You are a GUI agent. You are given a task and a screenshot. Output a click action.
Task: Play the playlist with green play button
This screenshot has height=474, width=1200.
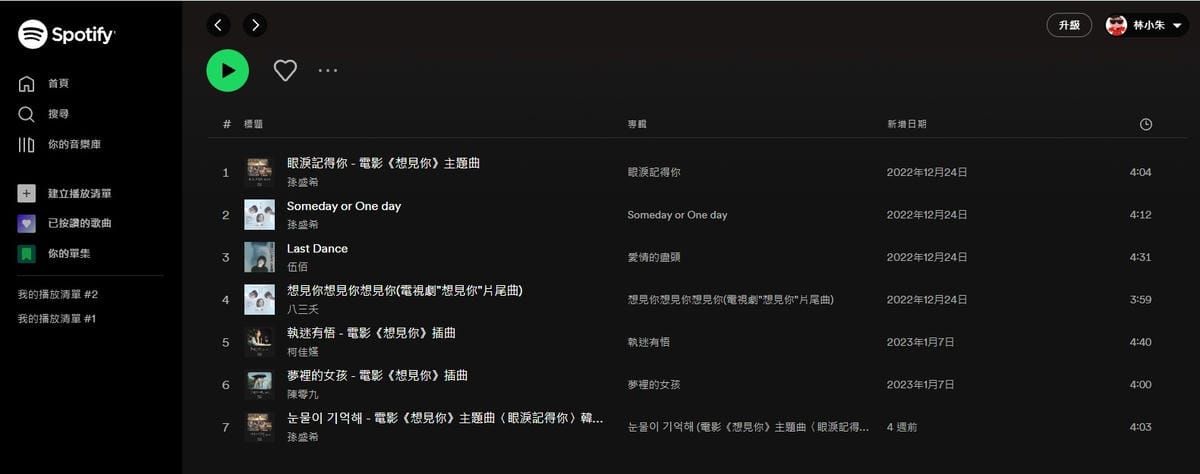(x=228, y=70)
